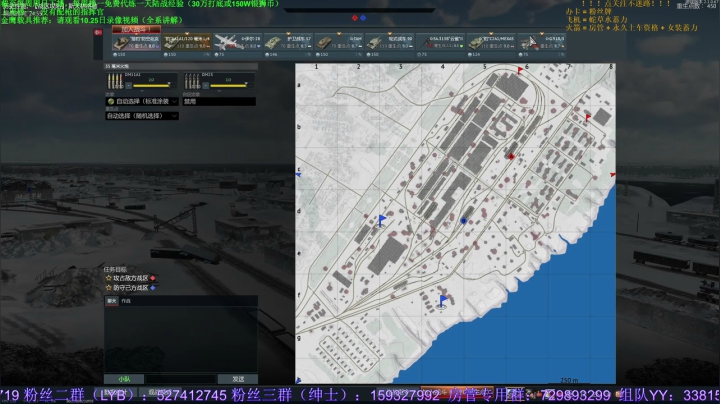Adjust the DM11A1 yellow ammo slider
Image resolution: width=720 pixels, height=404 pixels.
click(152, 85)
